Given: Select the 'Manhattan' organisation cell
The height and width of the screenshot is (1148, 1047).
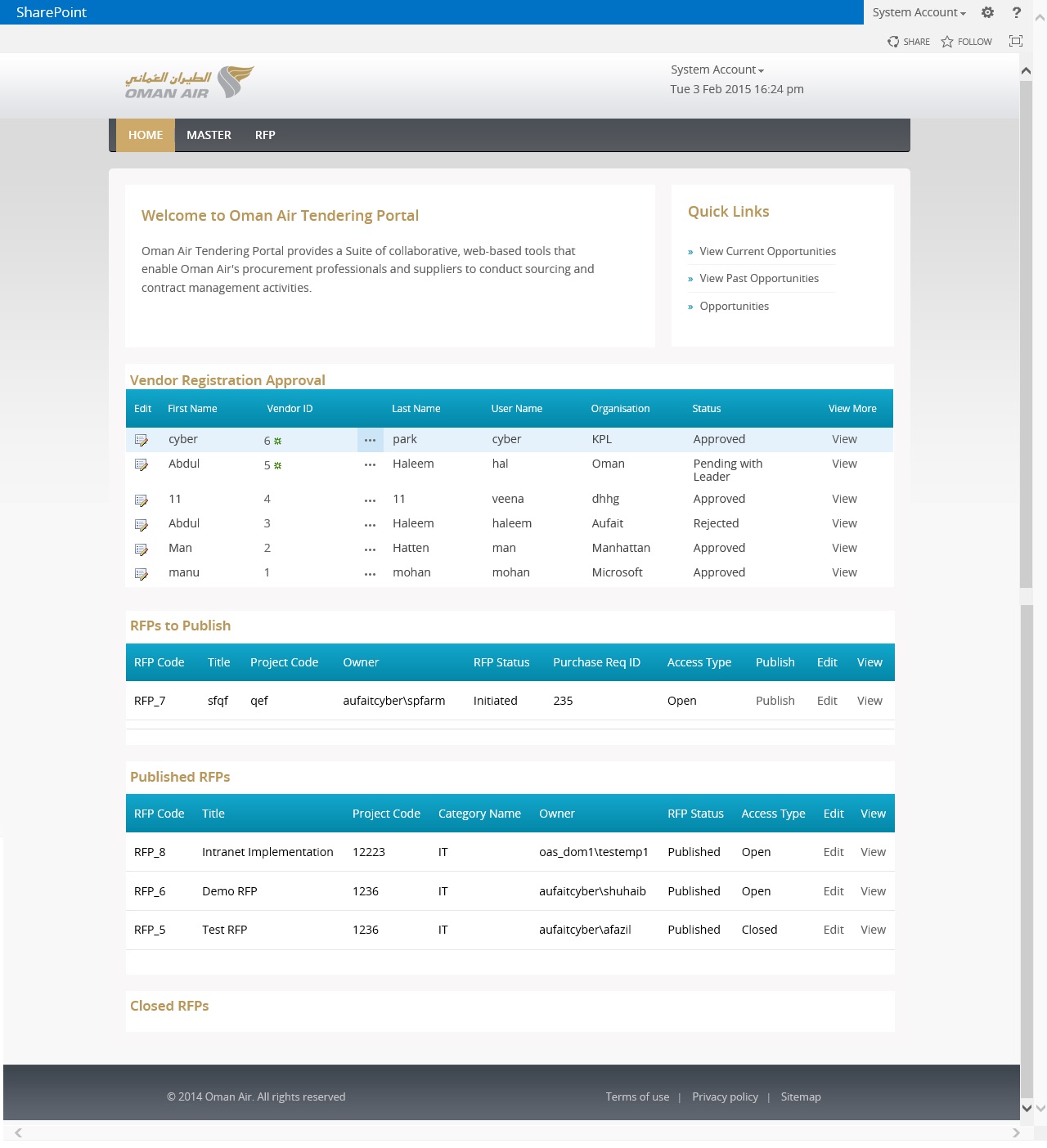Looking at the screenshot, I should click(621, 548).
